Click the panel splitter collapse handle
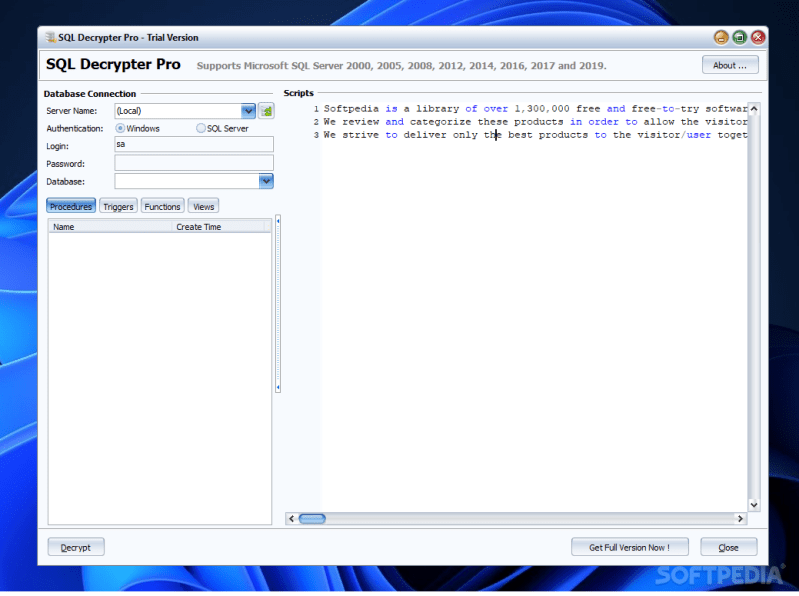 (x=278, y=304)
